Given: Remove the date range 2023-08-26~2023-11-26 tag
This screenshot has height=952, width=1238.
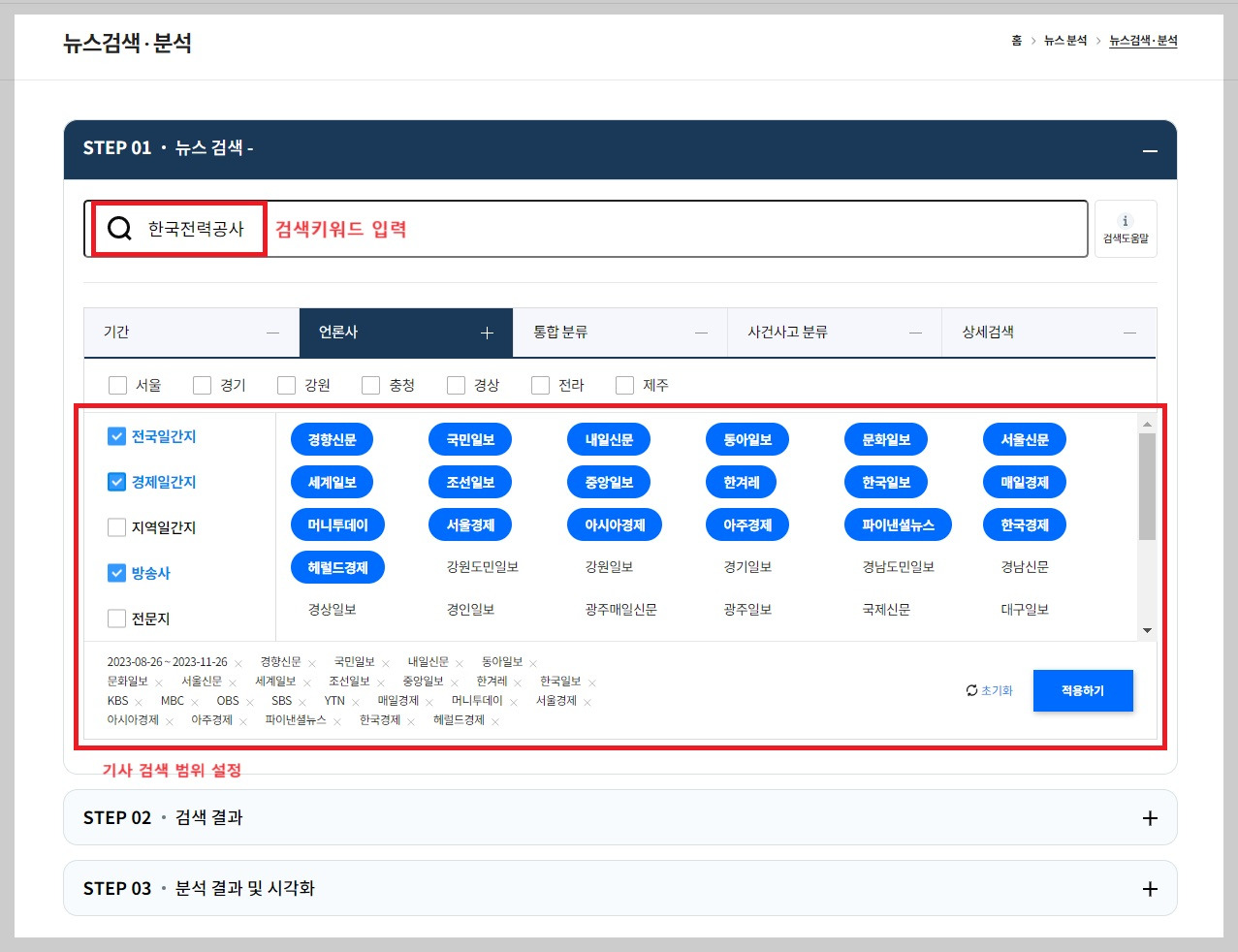Looking at the screenshot, I should point(238,664).
